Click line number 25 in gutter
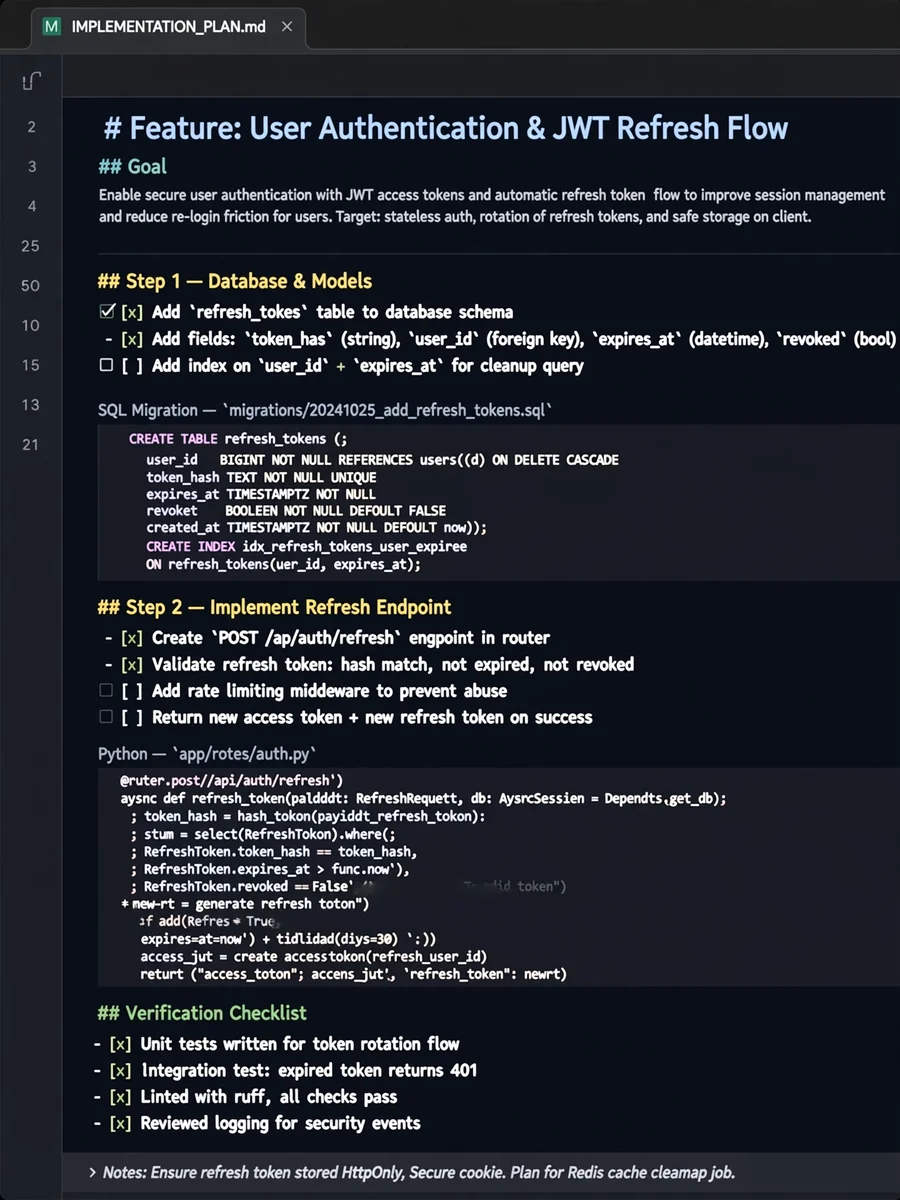900x1200 pixels. pos(31,246)
